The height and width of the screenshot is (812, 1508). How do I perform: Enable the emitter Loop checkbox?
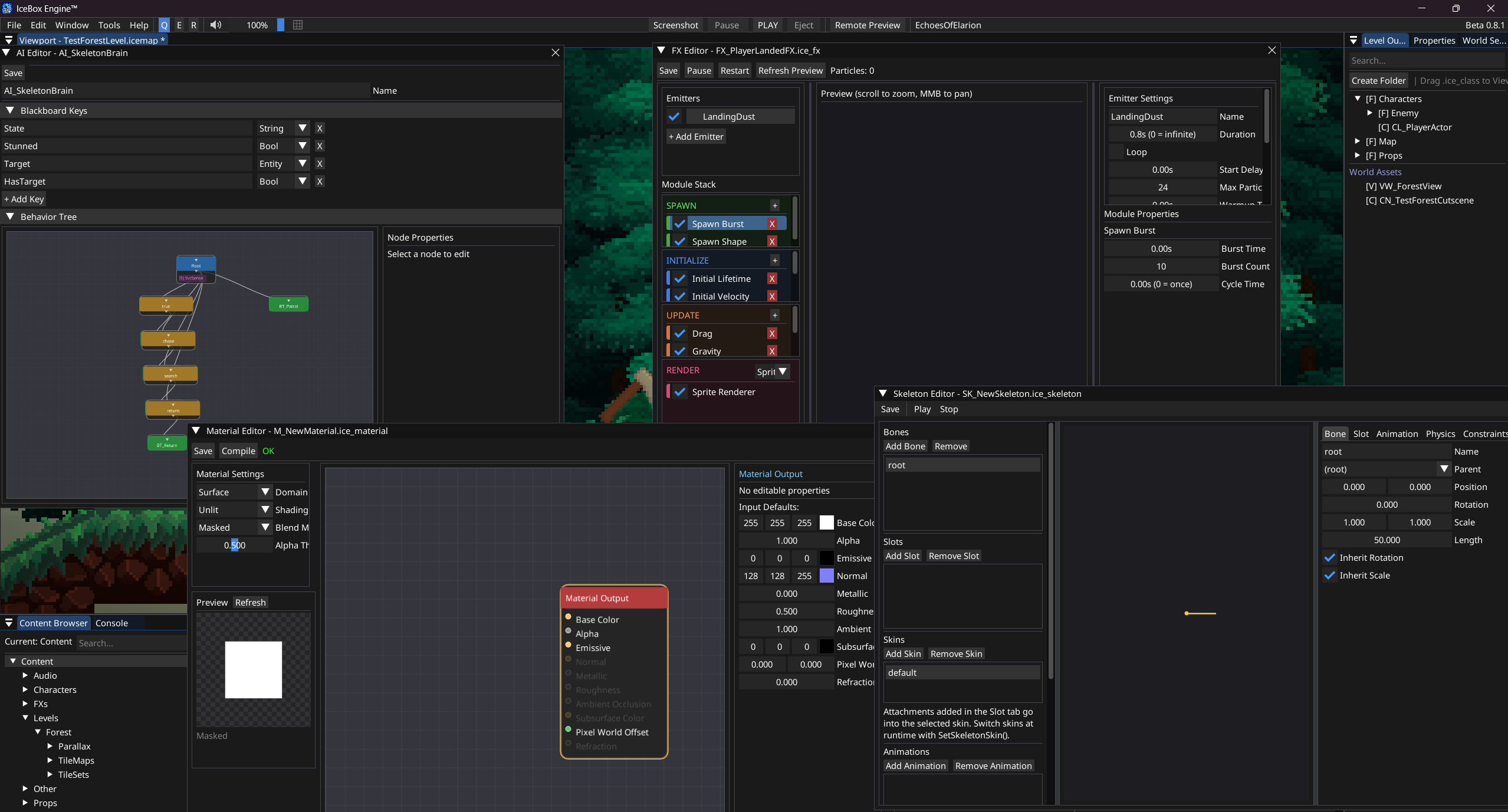[1116, 152]
